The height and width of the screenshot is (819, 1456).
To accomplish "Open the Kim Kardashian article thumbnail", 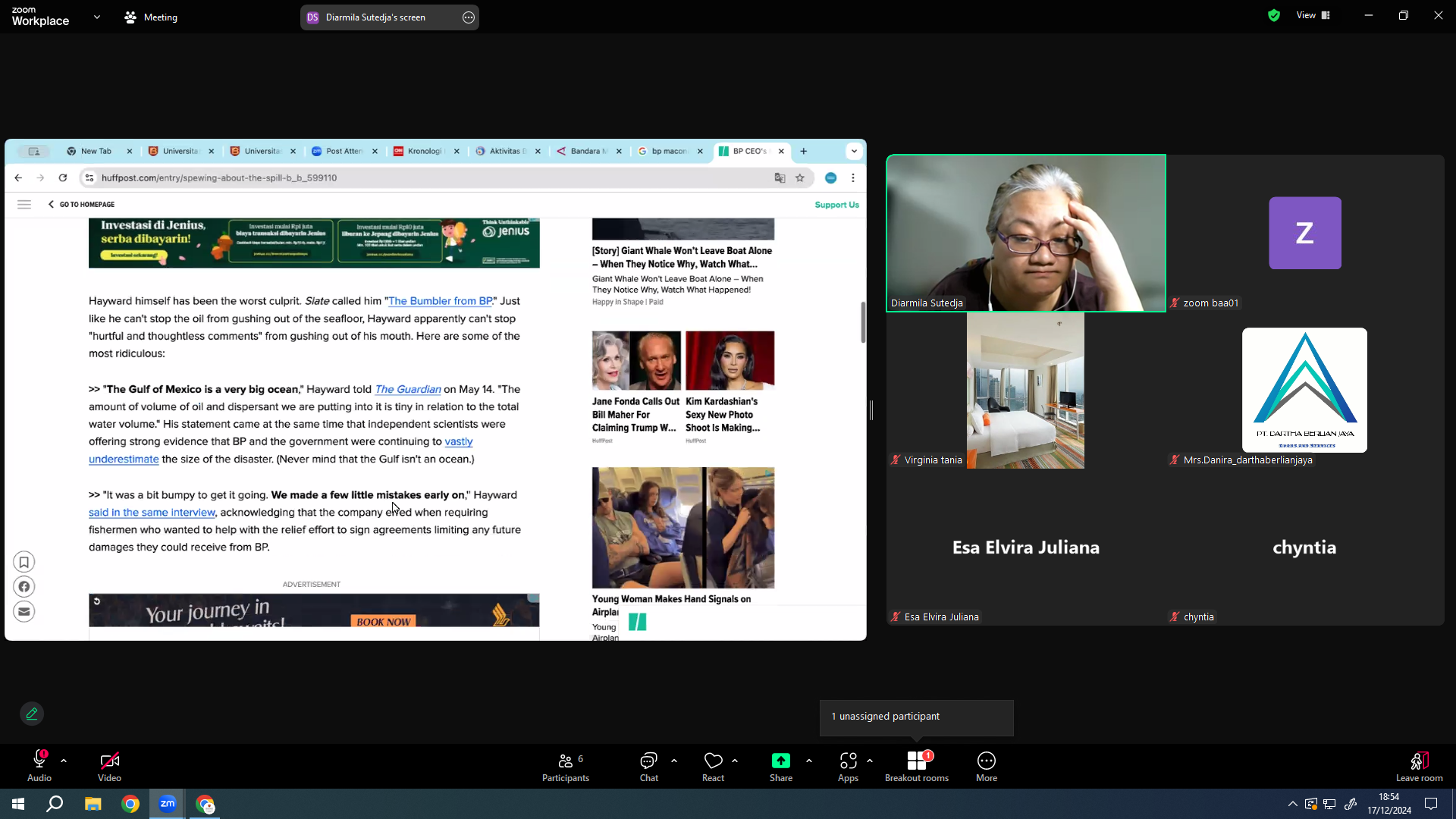I will 730,360.
